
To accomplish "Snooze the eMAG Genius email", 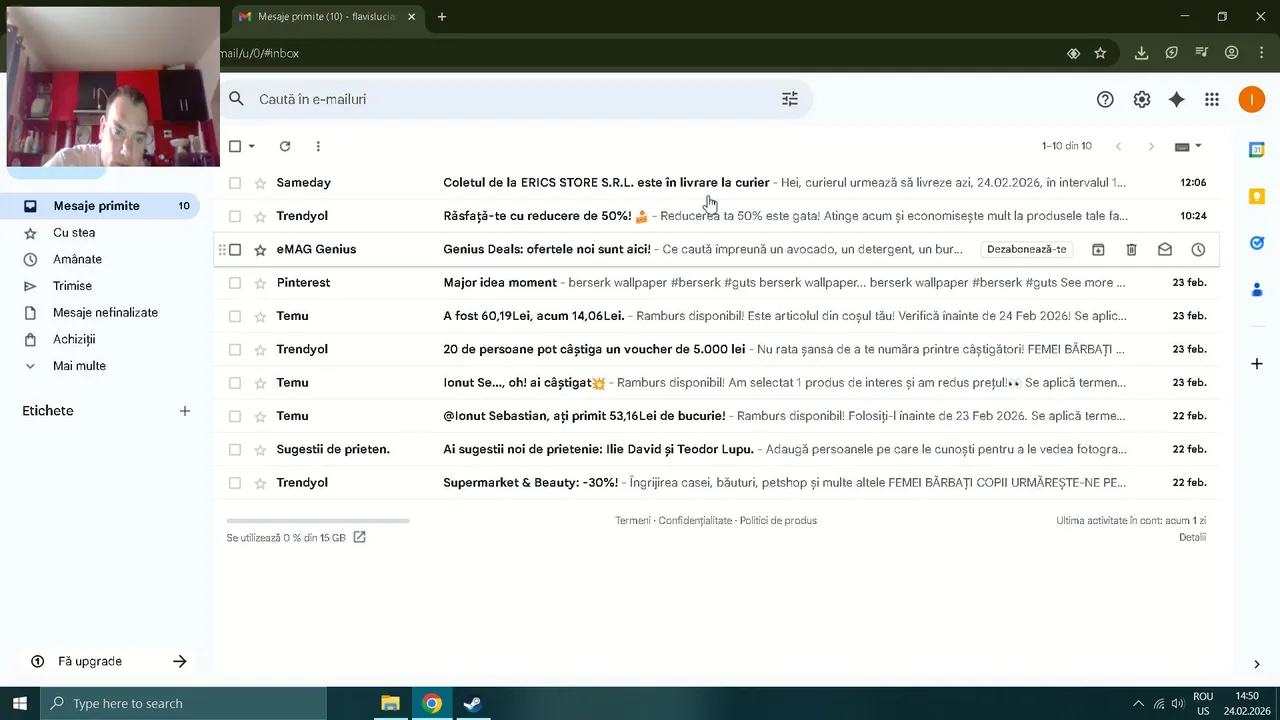I will click(1198, 249).
